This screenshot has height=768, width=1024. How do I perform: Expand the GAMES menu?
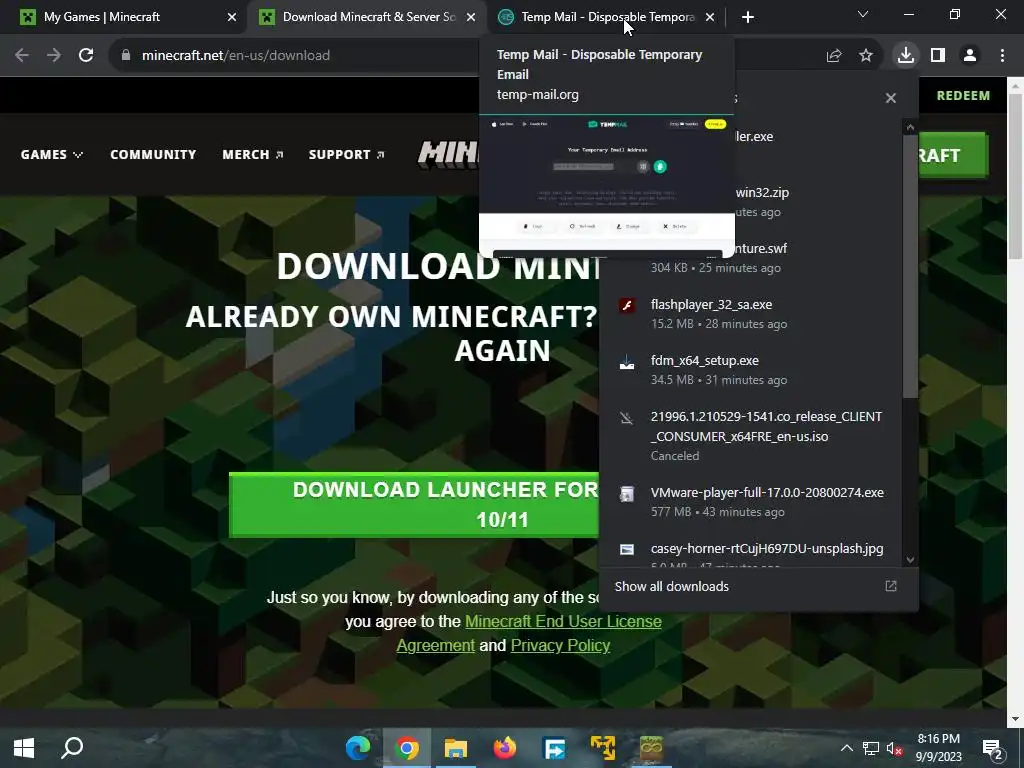coord(52,155)
